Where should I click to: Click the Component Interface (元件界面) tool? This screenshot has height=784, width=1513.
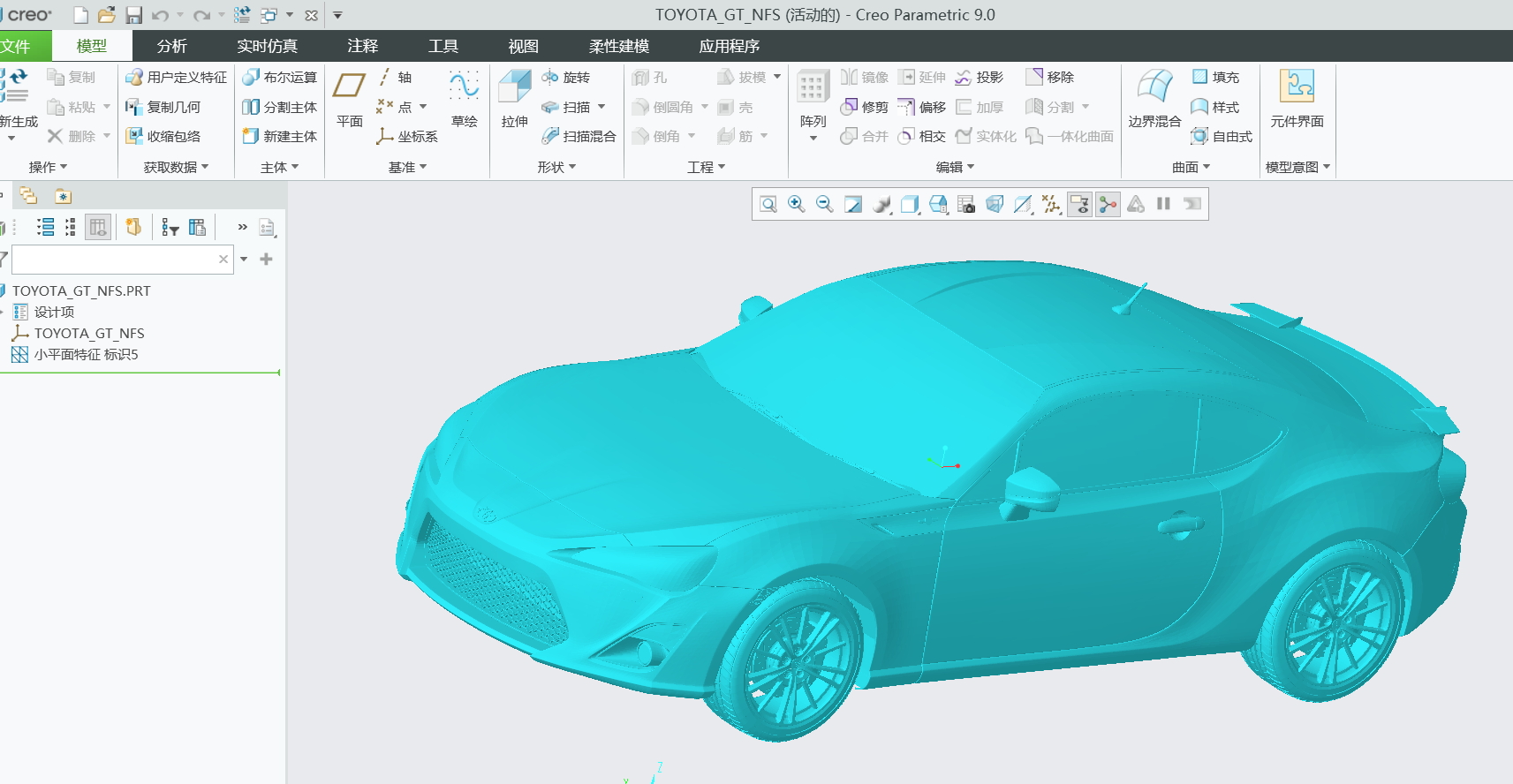pyautogui.click(x=1297, y=99)
